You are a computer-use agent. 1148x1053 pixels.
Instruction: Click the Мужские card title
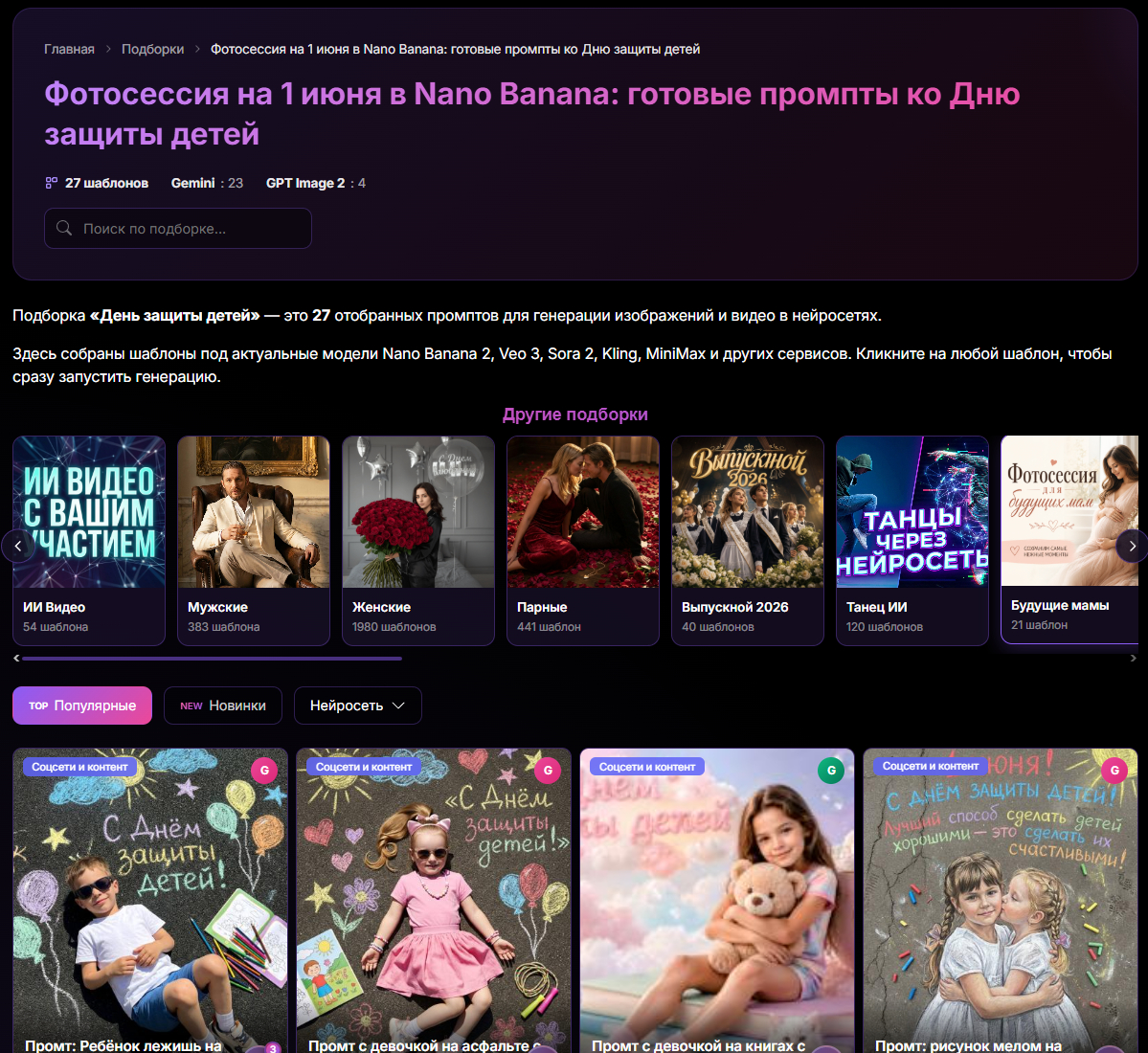(217, 607)
